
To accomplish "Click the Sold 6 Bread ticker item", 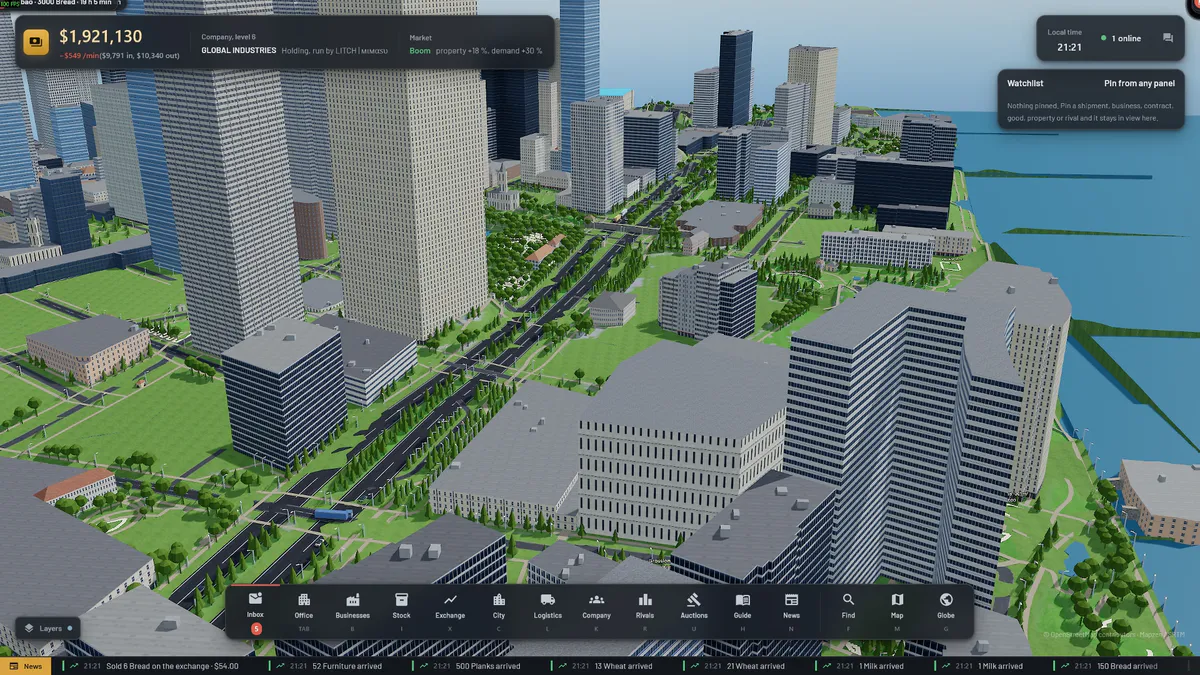I will point(150,666).
